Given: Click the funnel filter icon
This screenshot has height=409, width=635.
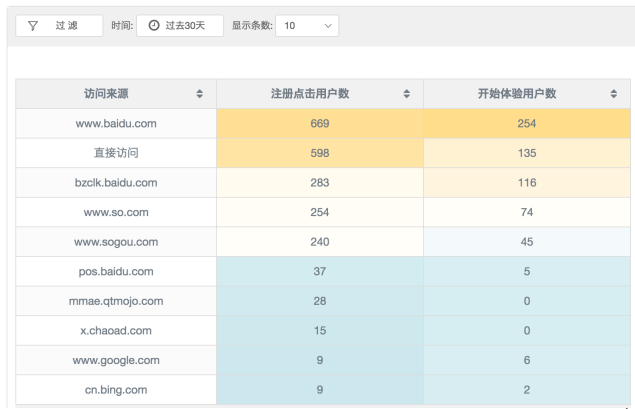Looking at the screenshot, I should (33, 26).
